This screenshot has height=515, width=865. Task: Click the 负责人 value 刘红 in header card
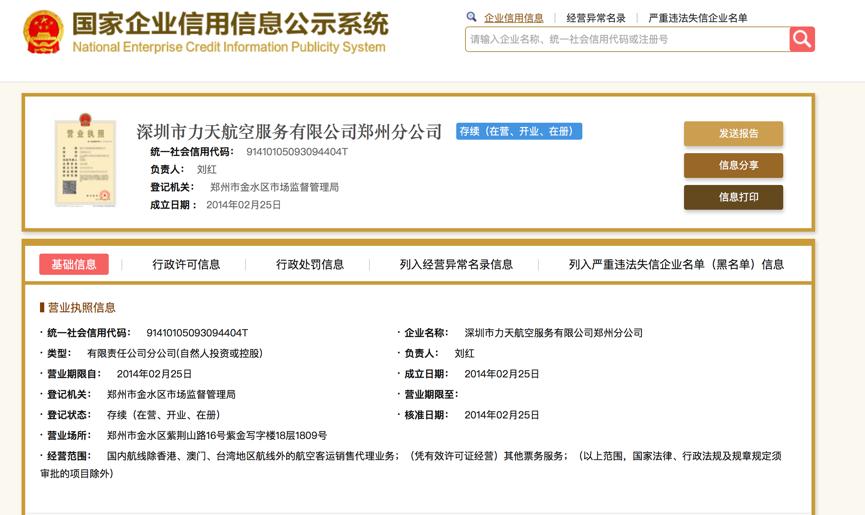click(206, 169)
